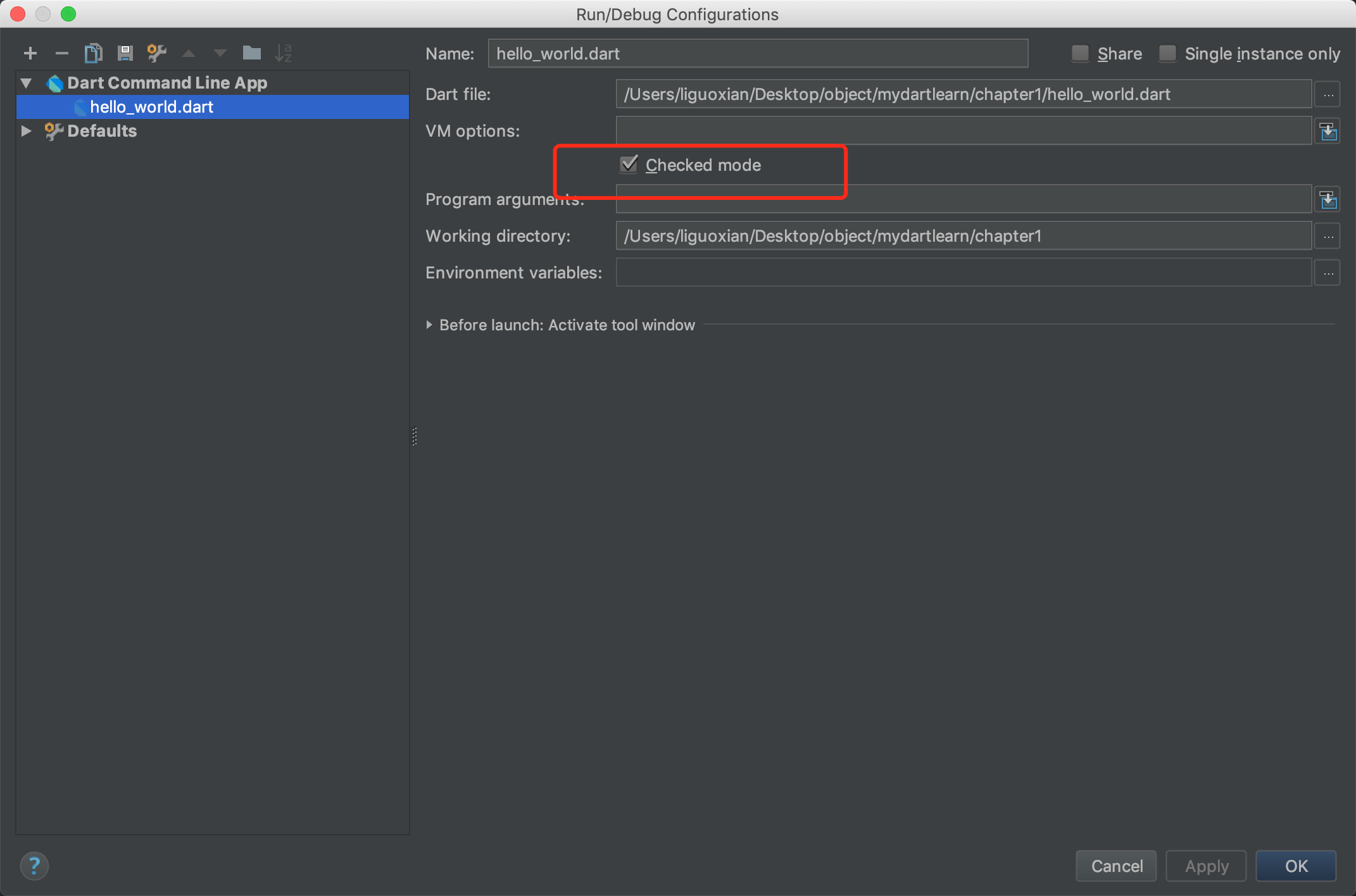Enable Single instance only
Image resolution: width=1356 pixels, height=896 pixels.
pyautogui.click(x=1167, y=54)
